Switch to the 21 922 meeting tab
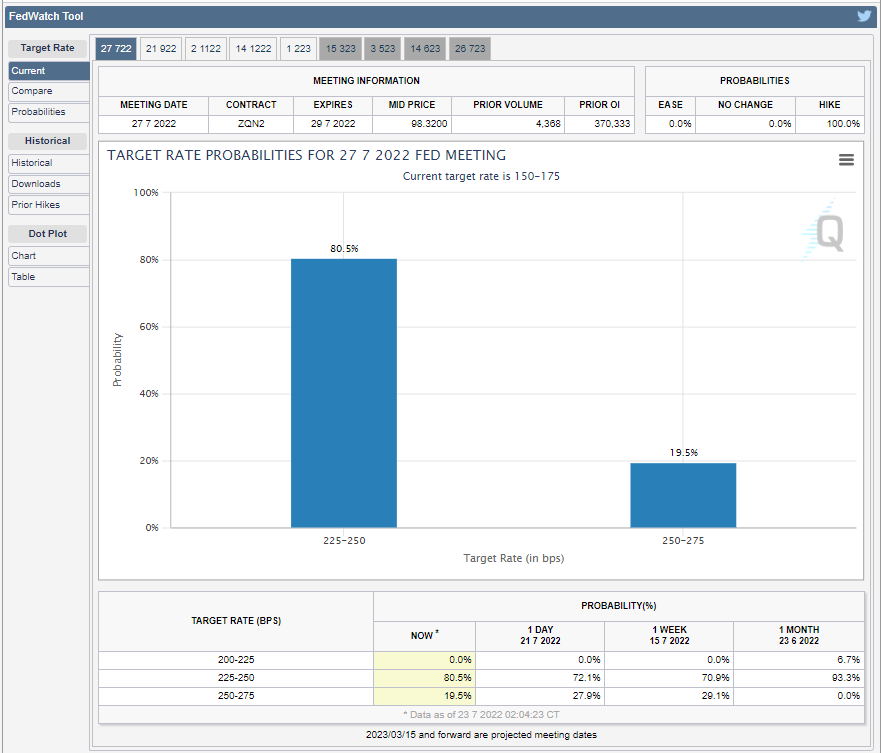The image size is (881, 753). 160,48
